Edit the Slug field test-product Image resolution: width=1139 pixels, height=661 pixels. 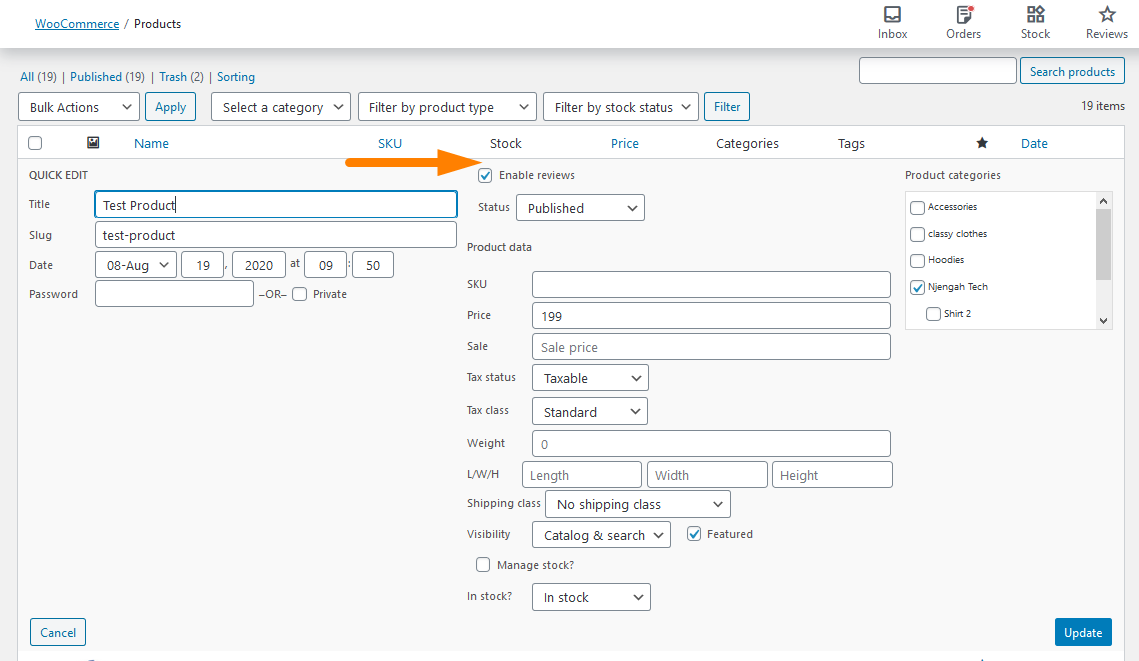click(276, 235)
